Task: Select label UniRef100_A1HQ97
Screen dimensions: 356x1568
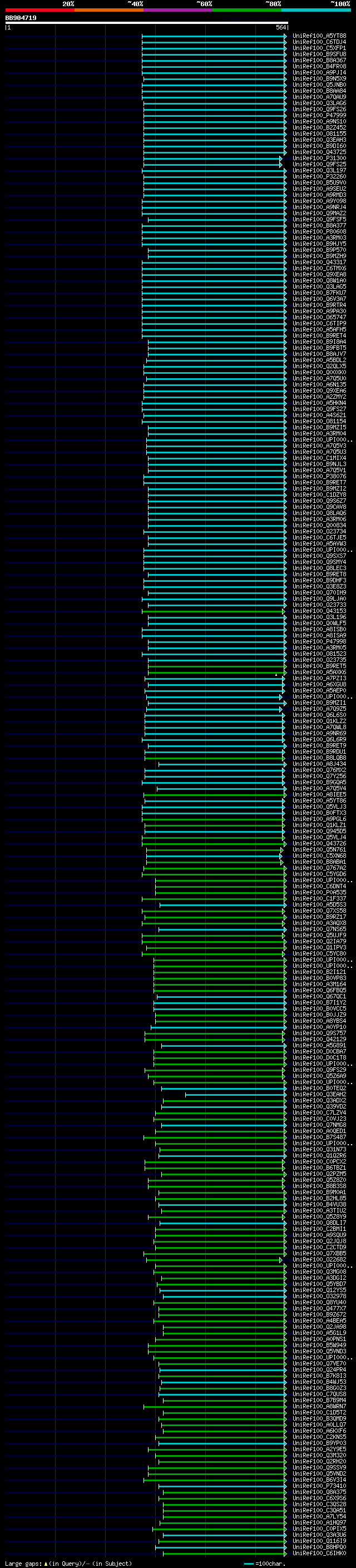Action: [x=319, y=1522]
